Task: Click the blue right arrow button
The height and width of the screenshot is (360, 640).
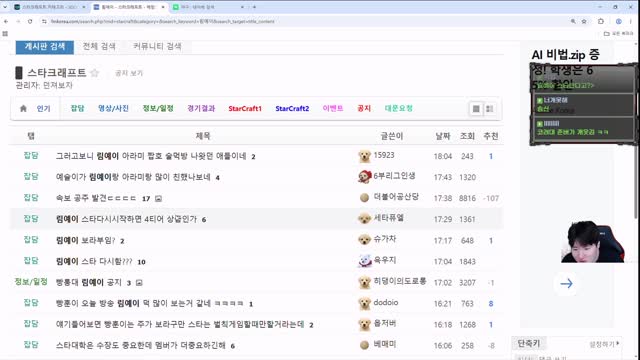Action: (566, 283)
